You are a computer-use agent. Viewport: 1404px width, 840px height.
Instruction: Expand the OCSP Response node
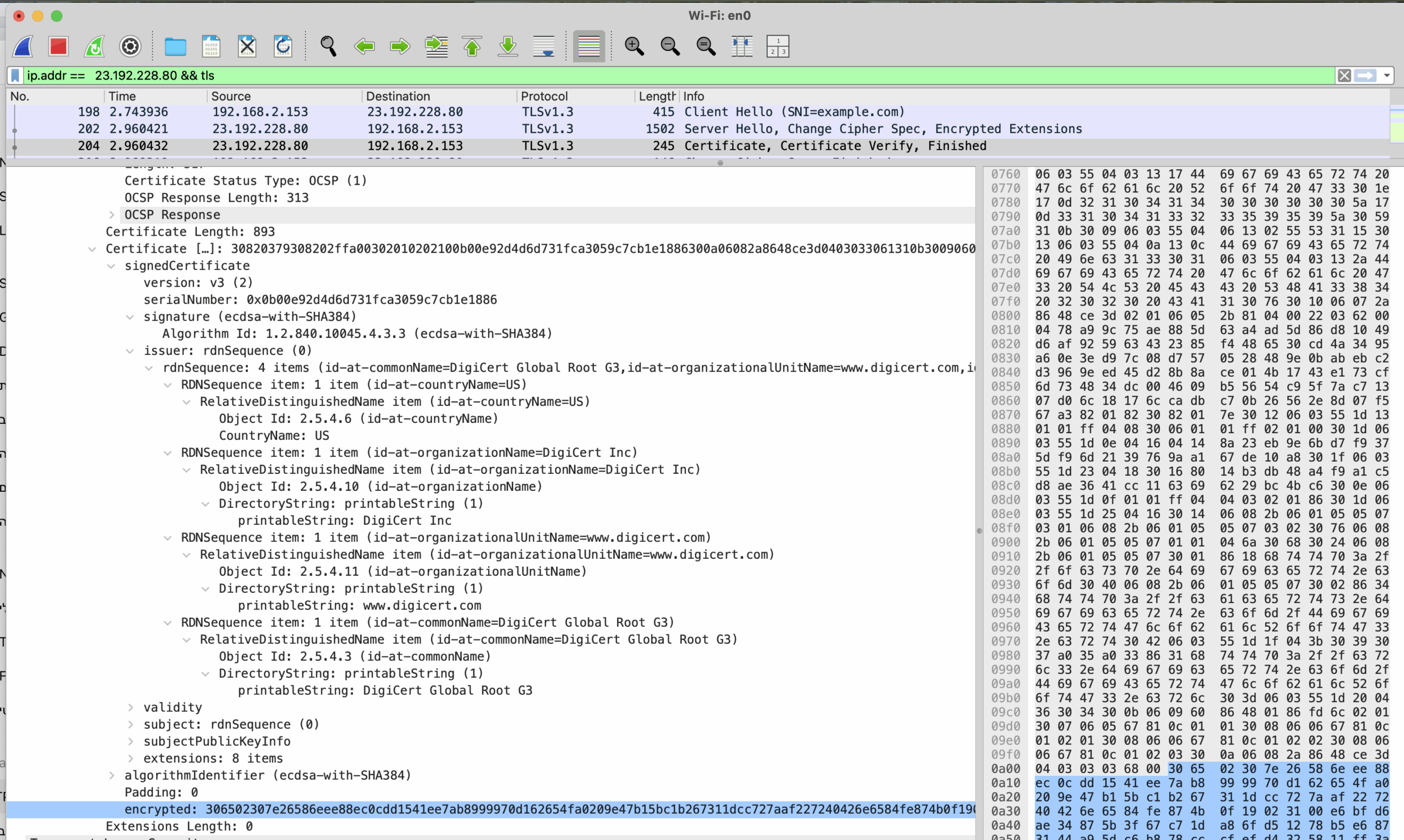pyautogui.click(x=111, y=215)
